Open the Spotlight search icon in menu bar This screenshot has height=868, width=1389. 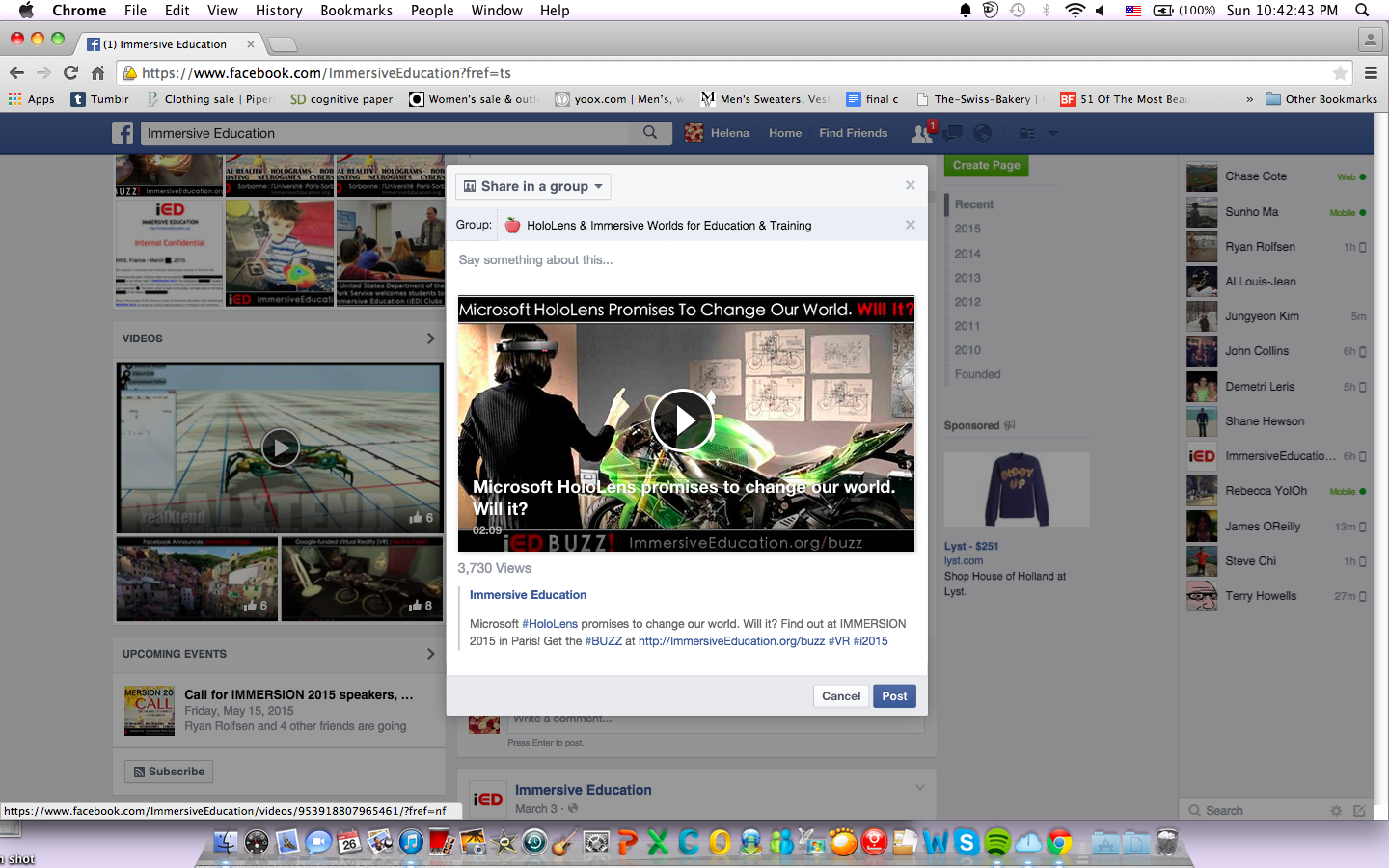point(1362,11)
